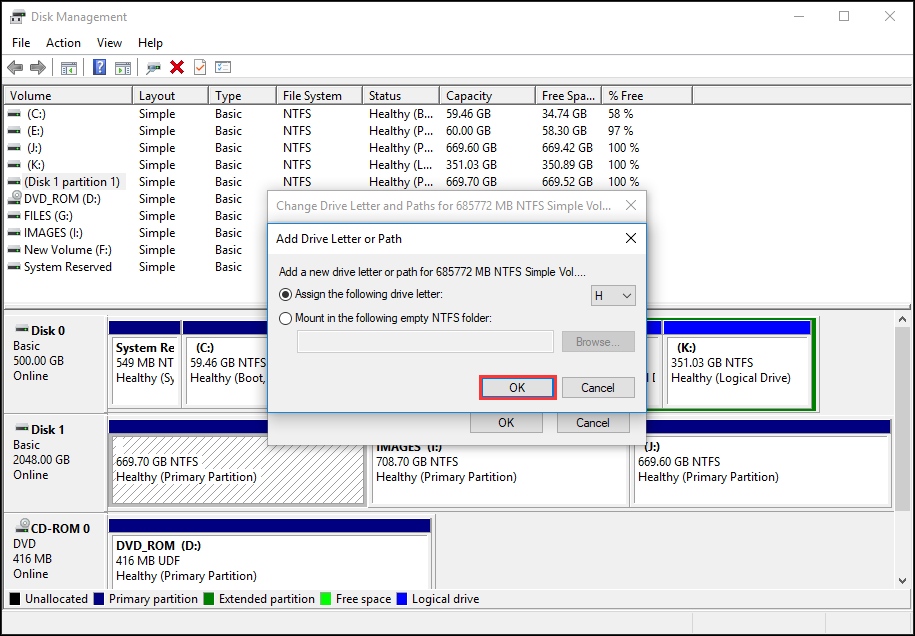The width and height of the screenshot is (915, 636).
Task: Click the drive icon beside (J:) in list
Action: pyautogui.click(x=14, y=148)
